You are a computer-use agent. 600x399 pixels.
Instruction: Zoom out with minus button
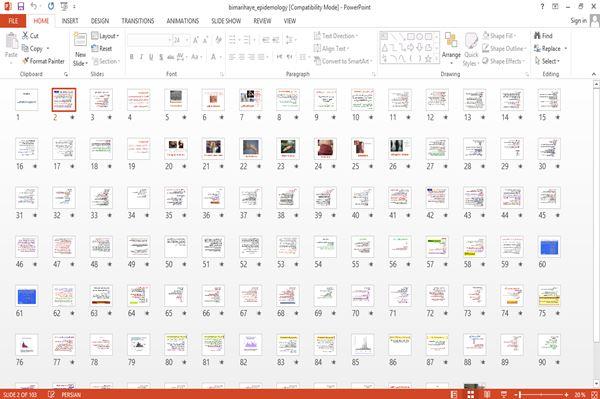pos(516,394)
